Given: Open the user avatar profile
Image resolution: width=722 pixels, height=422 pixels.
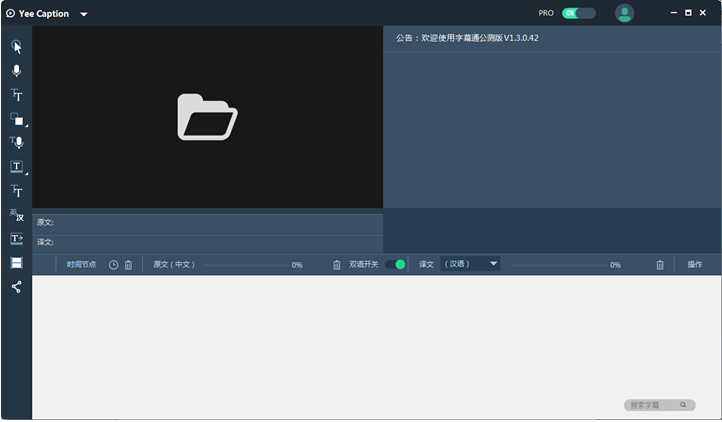Looking at the screenshot, I should [x=624, y=13].
